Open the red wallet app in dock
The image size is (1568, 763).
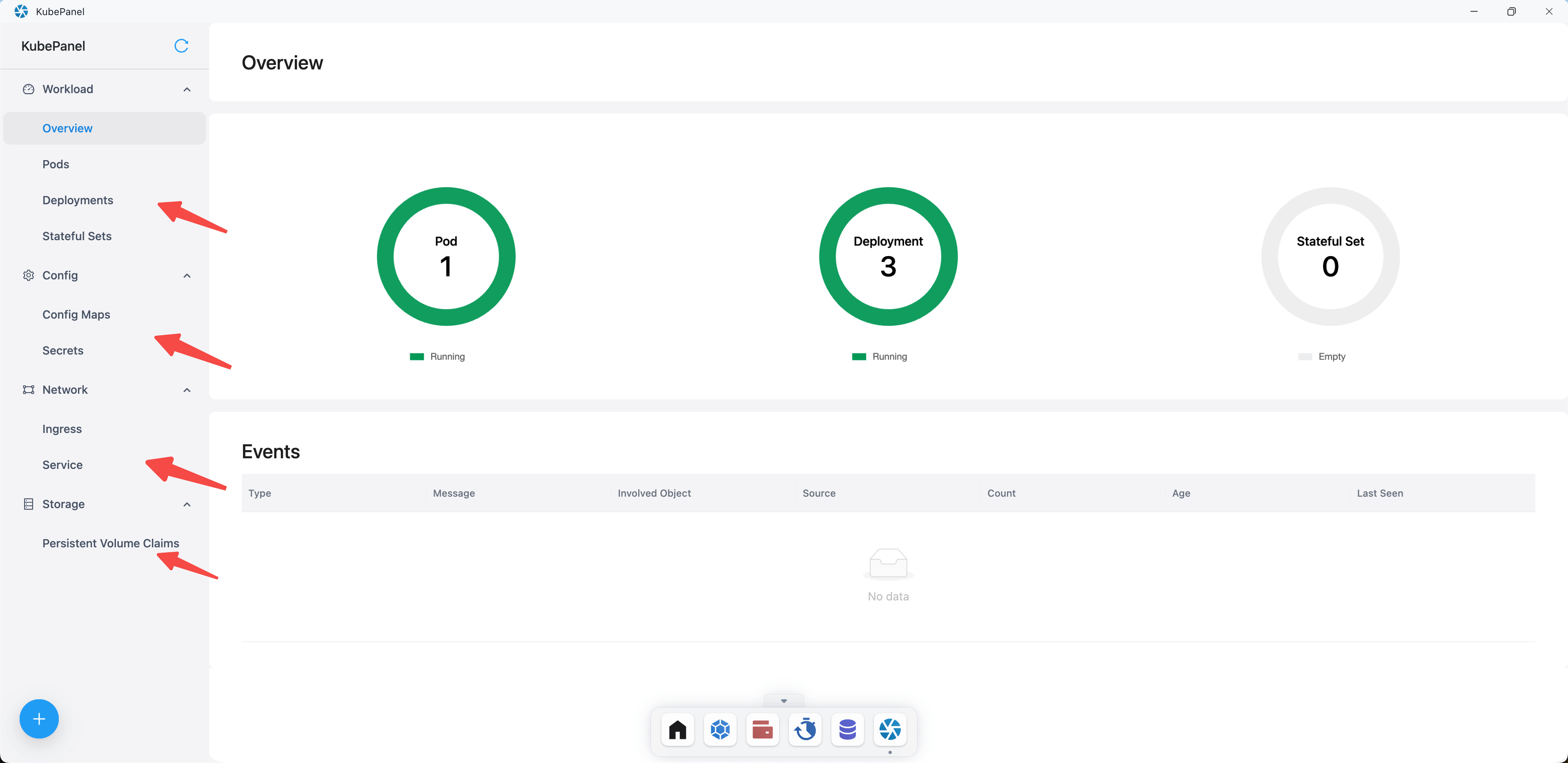tap(762, 729)
